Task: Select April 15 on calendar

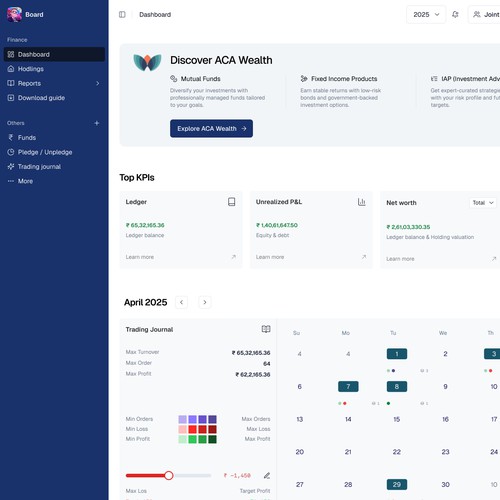Action: pyautogui.click(x=397, y=419)
